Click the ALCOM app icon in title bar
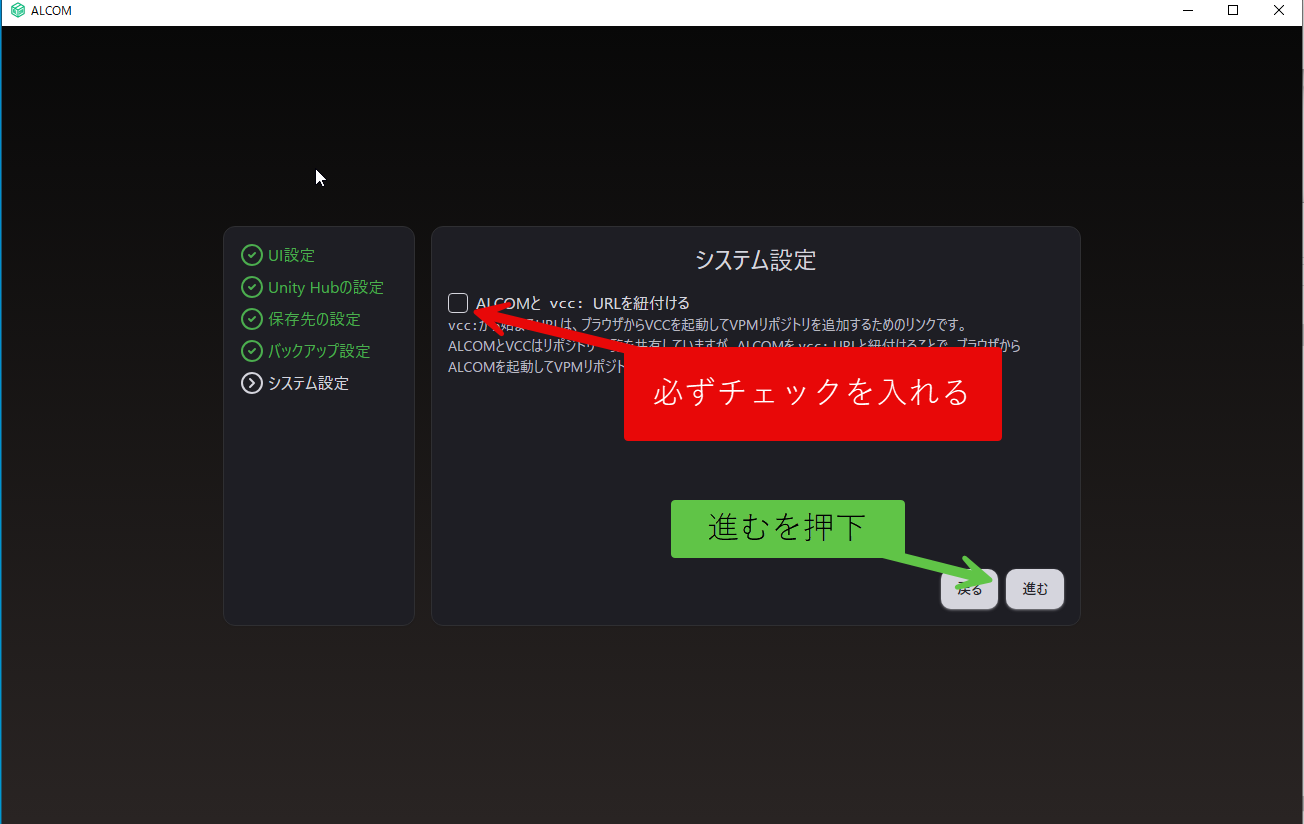The image size is (1304, 824). 17,11
